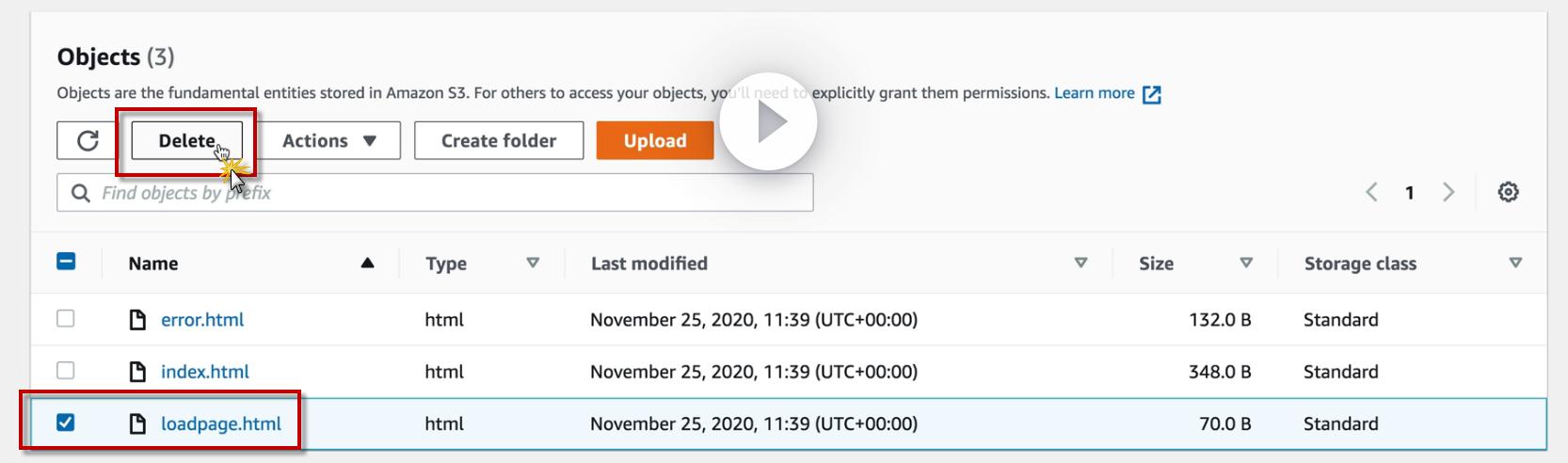Click the file icon next to index.html
This screenshot has width=1568, height=463.
(137, 372)
